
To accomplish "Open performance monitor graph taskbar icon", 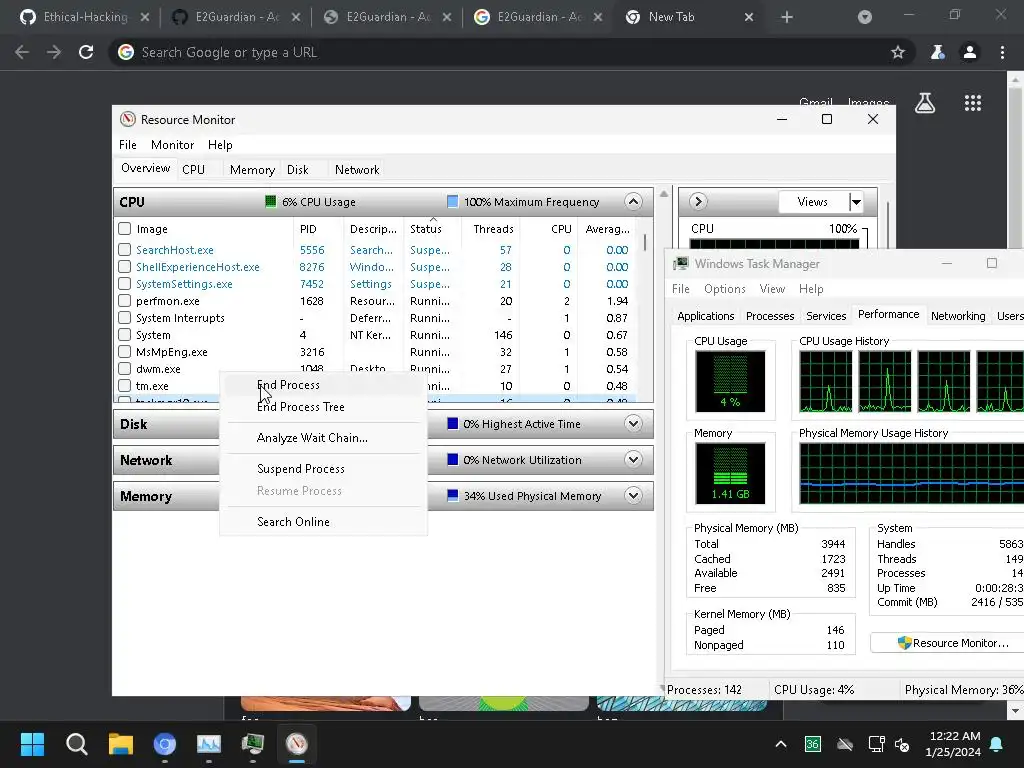I will (x=209, y=744).
